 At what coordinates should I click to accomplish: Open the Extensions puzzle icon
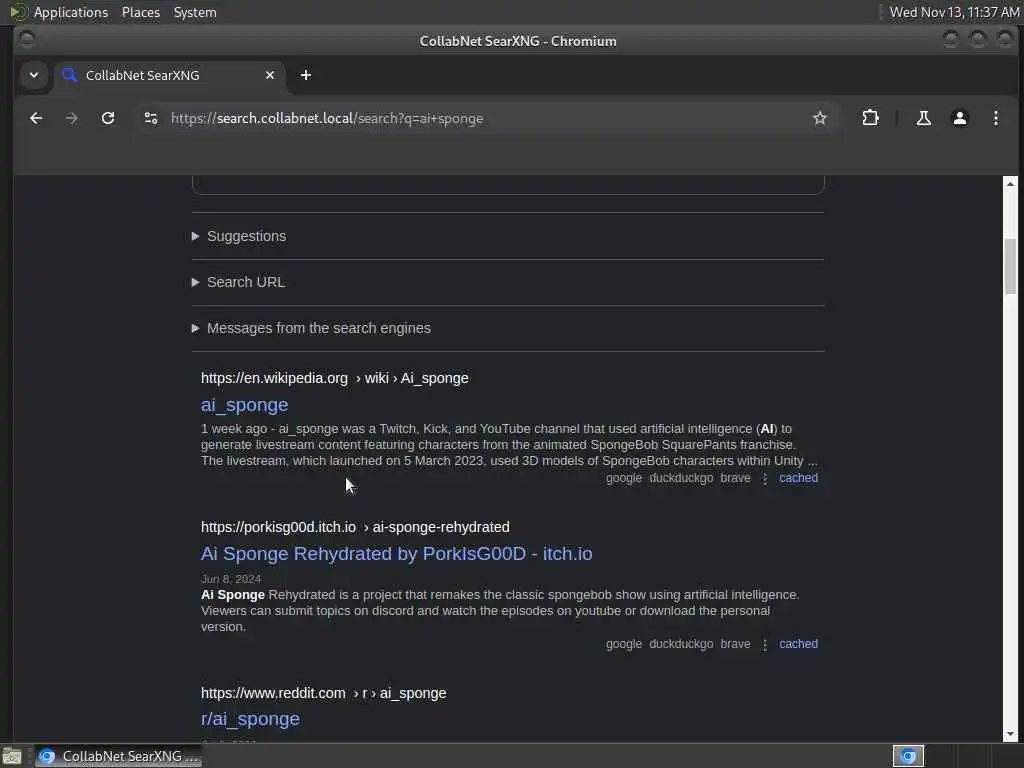870,118
